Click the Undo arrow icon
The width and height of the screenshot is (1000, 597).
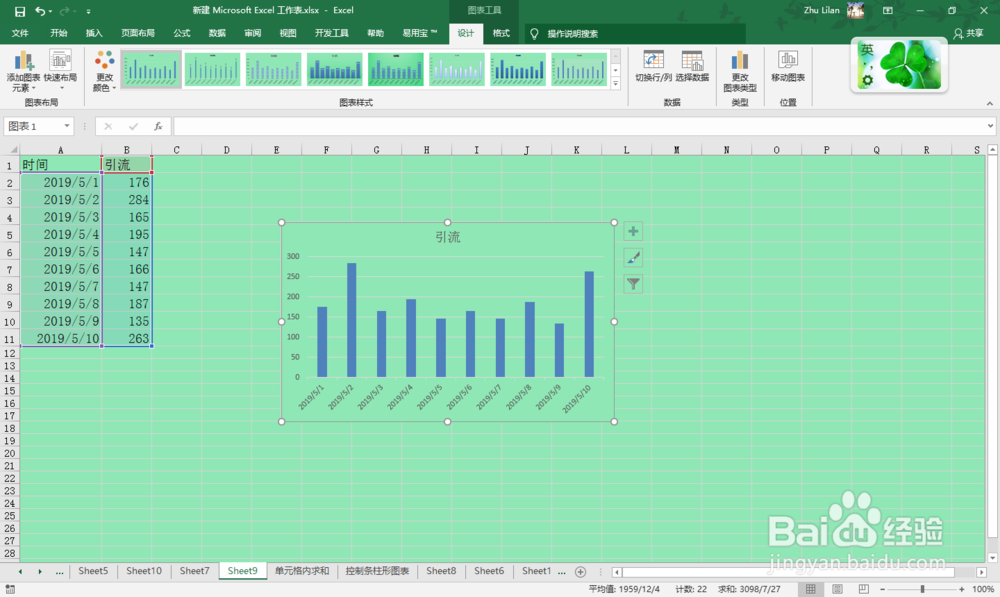tap(40, 11)
